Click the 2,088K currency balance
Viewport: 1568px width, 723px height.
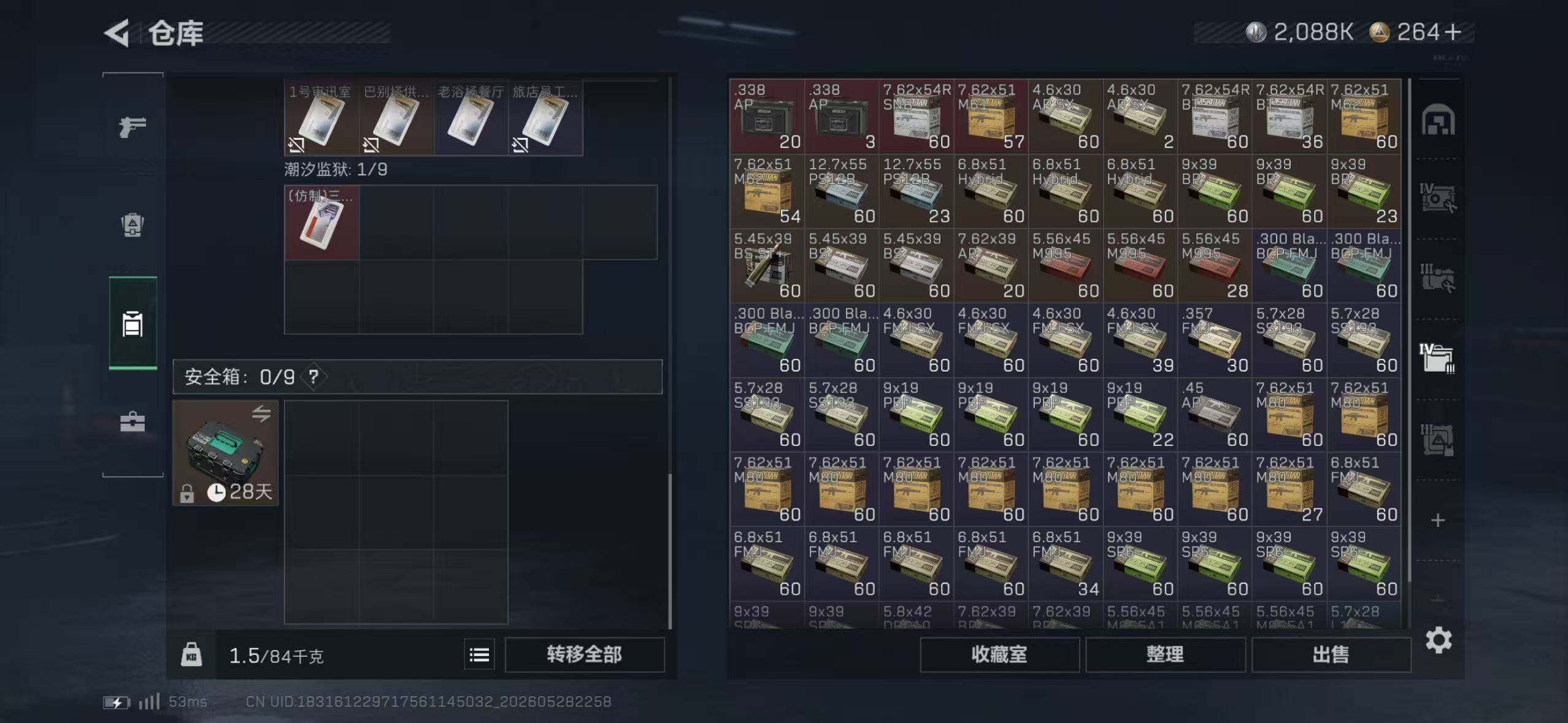click(1300, 32)
